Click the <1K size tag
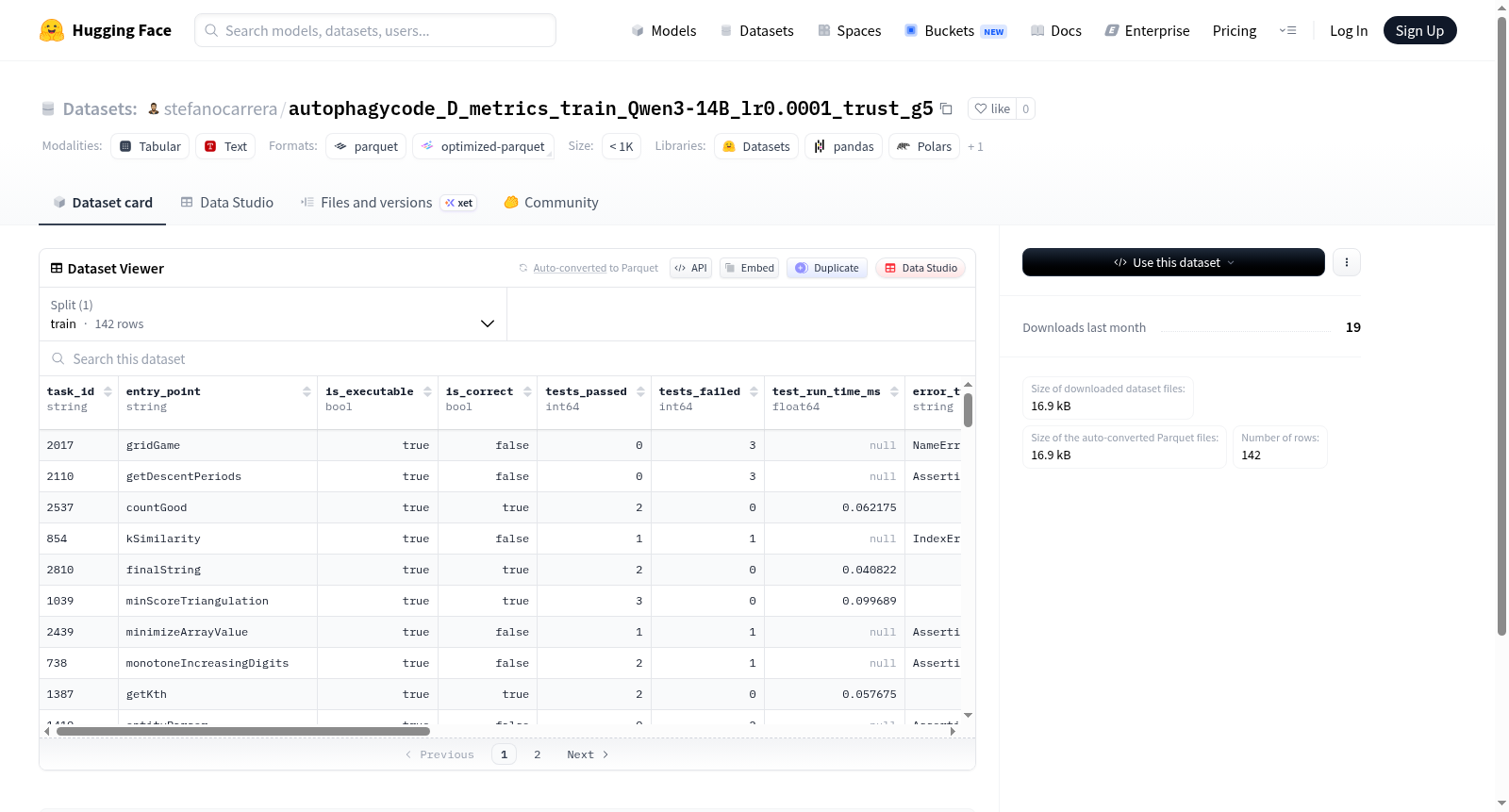The width and height of the screenshot is (1509, 812). [622, 146]
